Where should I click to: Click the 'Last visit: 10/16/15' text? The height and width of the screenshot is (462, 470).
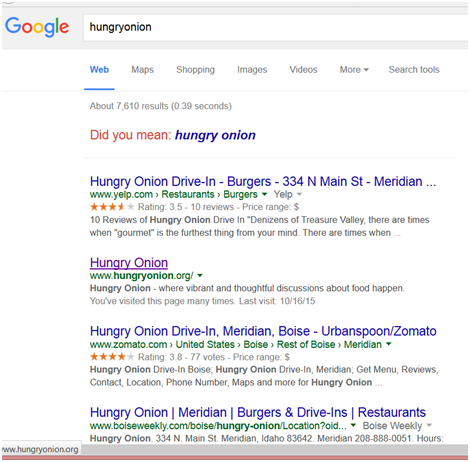point(277,301)
